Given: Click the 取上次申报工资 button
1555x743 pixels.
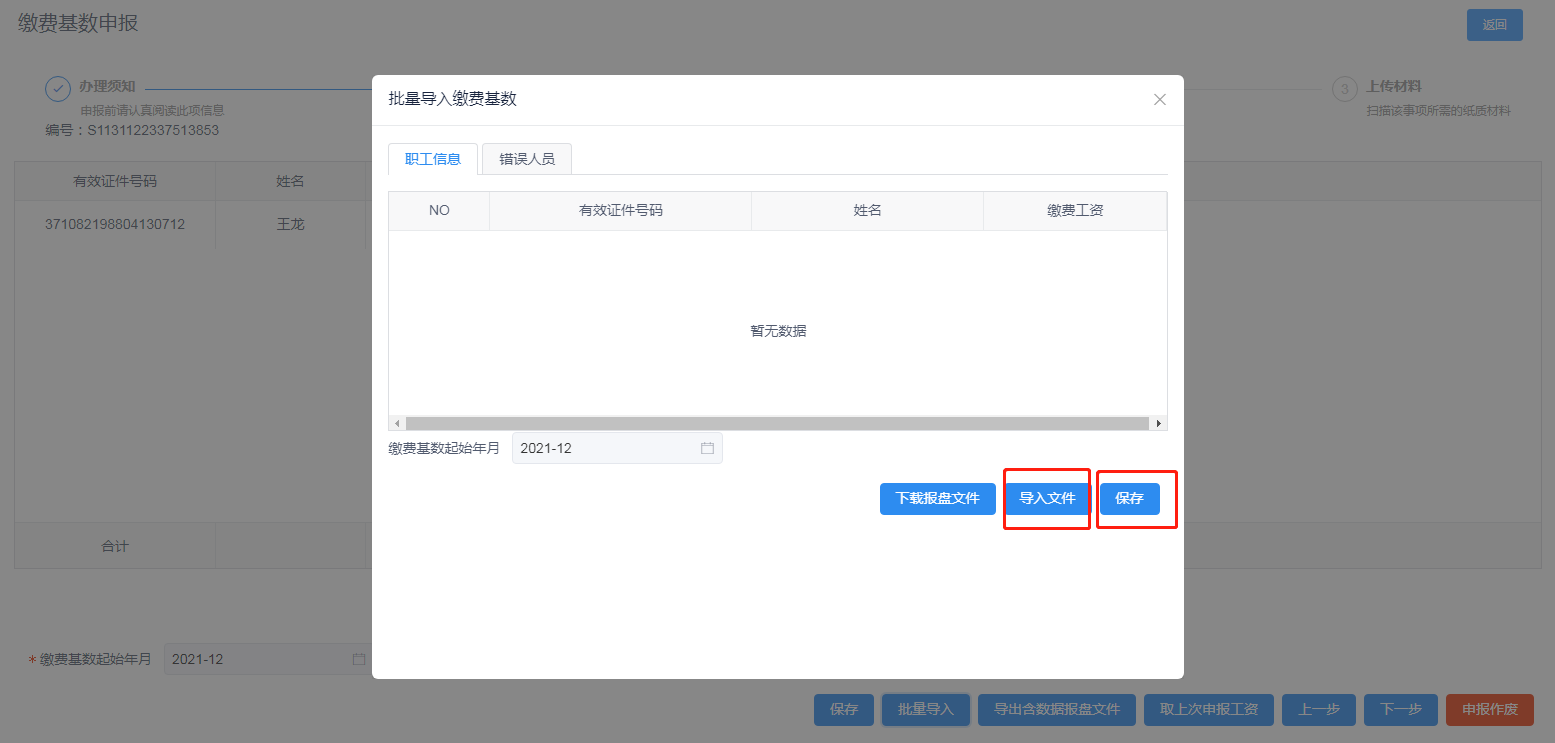Looking at the screenshot, I should 1208,709.
